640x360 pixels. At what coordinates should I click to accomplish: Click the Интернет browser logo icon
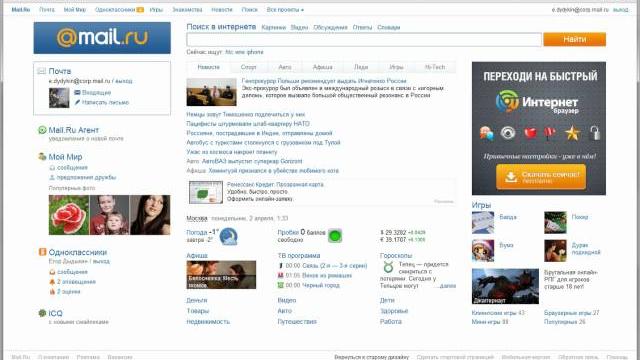tap(507, 101)
